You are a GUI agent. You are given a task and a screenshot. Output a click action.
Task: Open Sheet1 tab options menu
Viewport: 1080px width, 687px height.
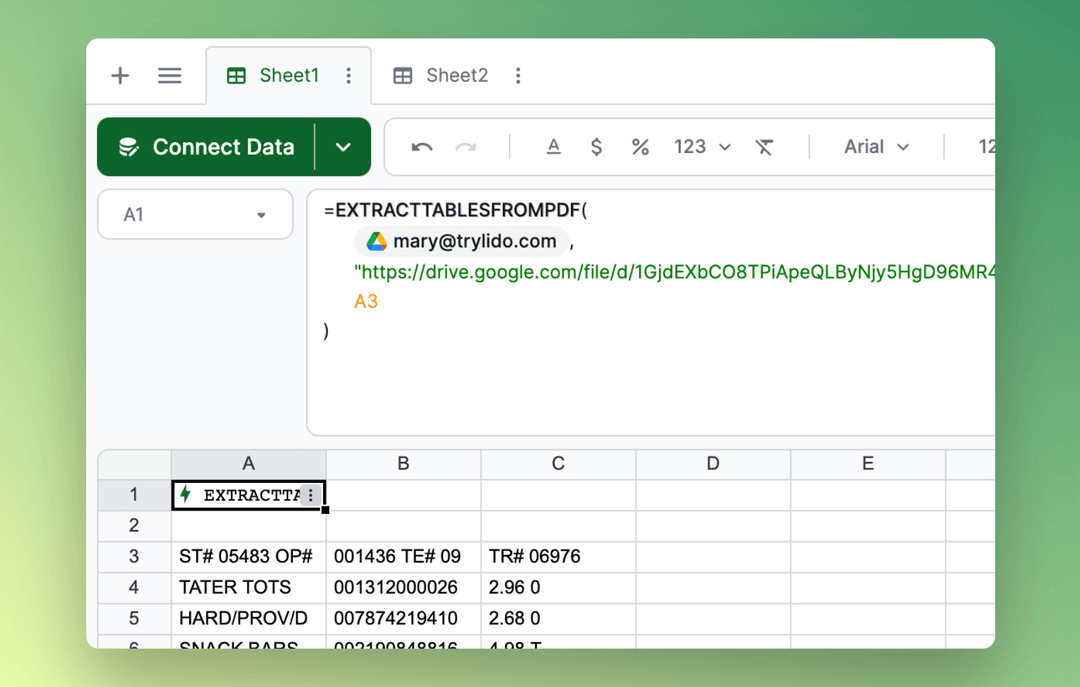pos(349,75)
